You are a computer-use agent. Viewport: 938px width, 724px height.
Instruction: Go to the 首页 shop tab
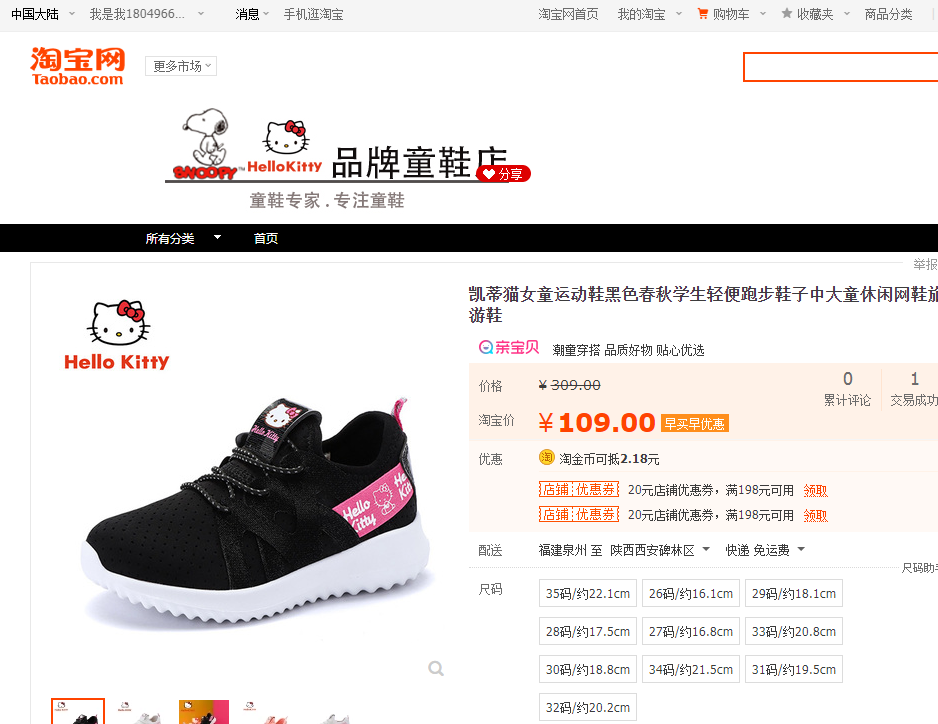click(x=266, y=238)
